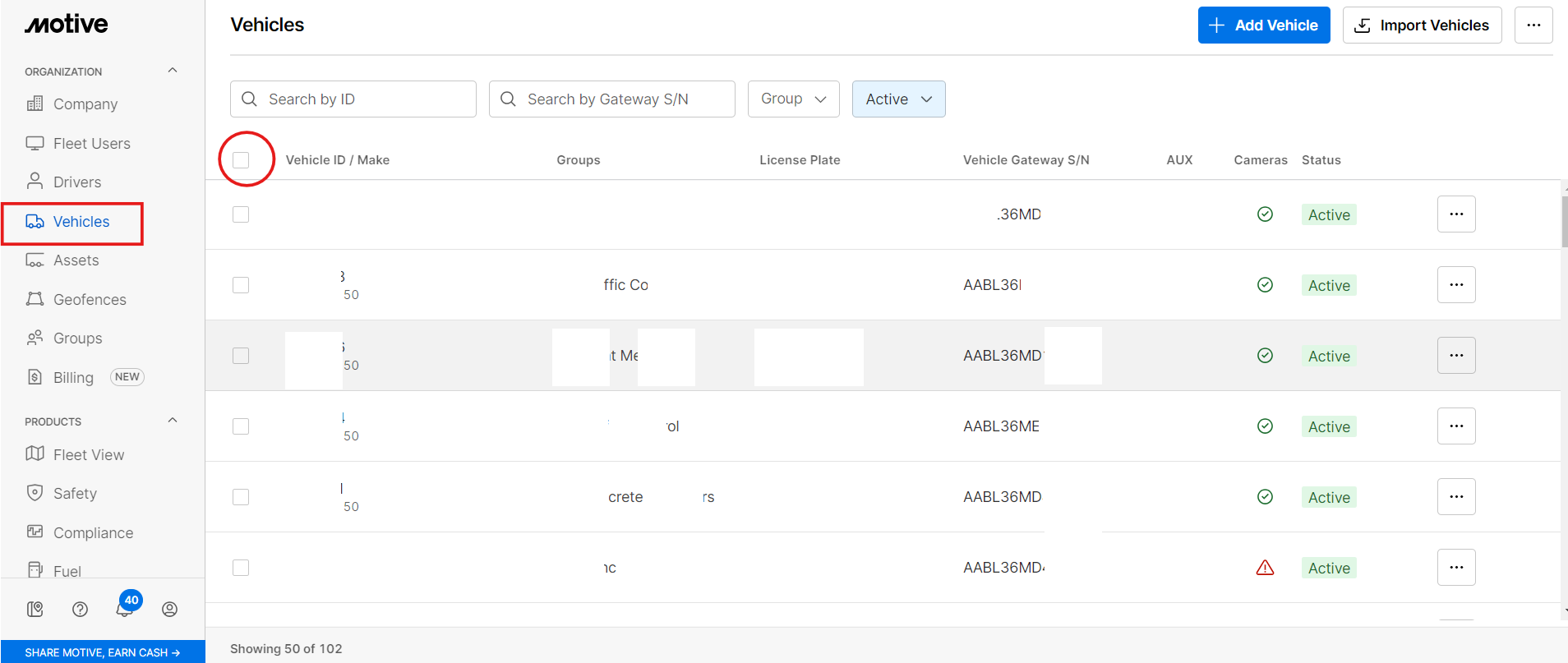Click Fleet View map icon

(x=35, y=454)
